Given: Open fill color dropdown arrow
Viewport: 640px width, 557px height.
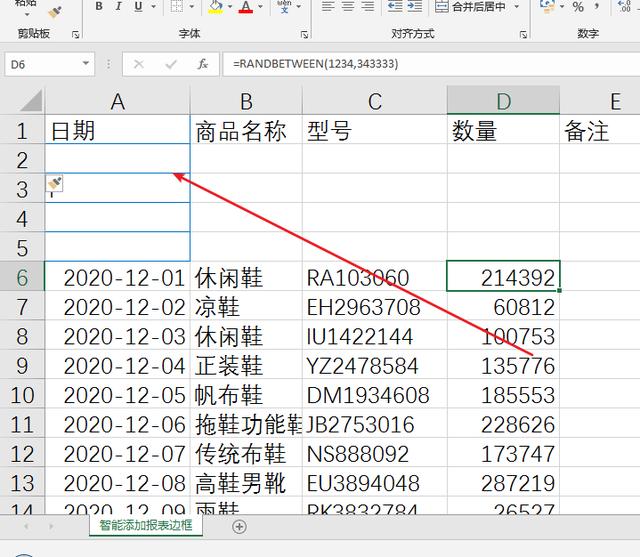Looking at the screenshot, I should tap(230, 7).
